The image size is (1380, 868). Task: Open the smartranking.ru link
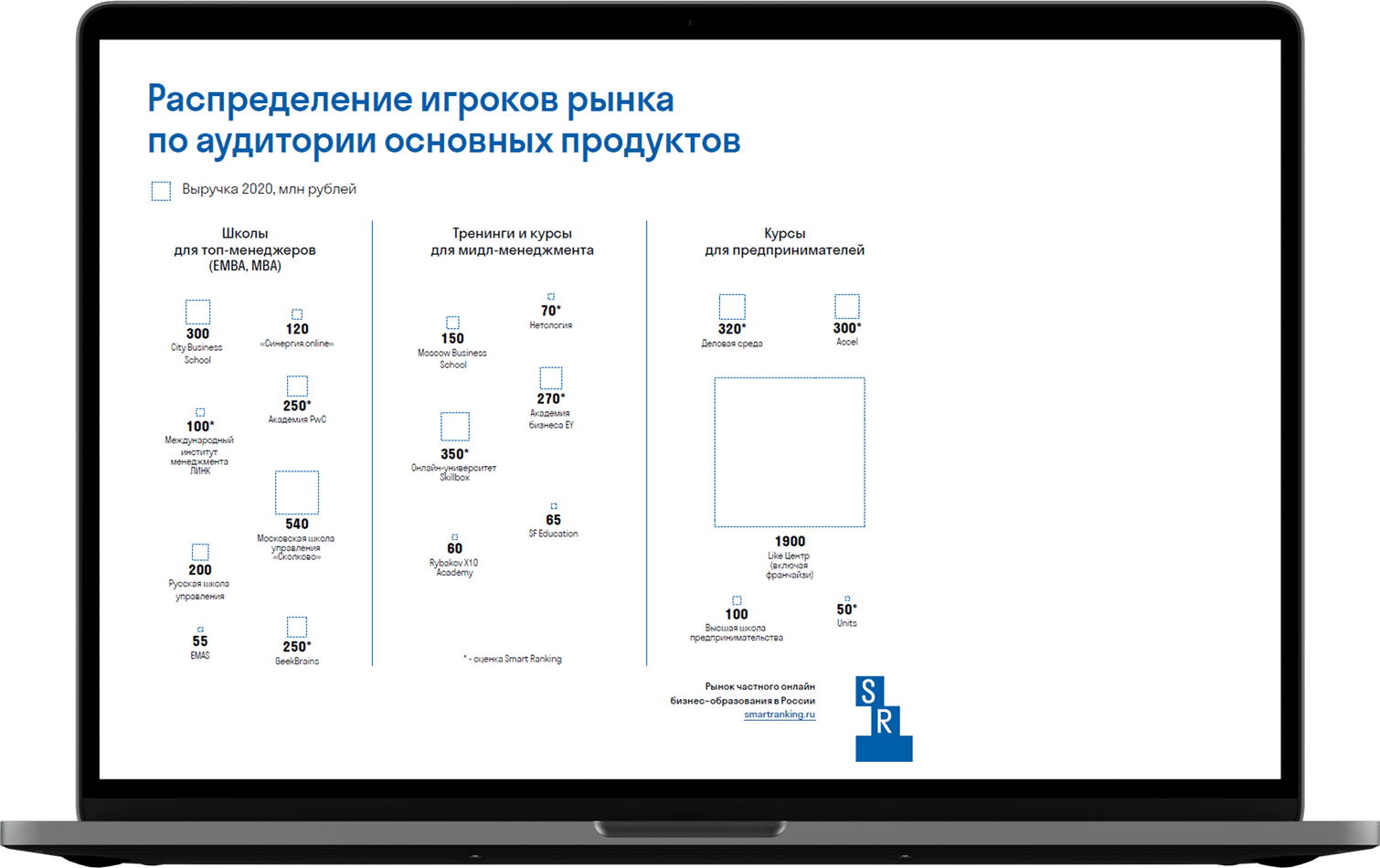[x=780, y=715]
